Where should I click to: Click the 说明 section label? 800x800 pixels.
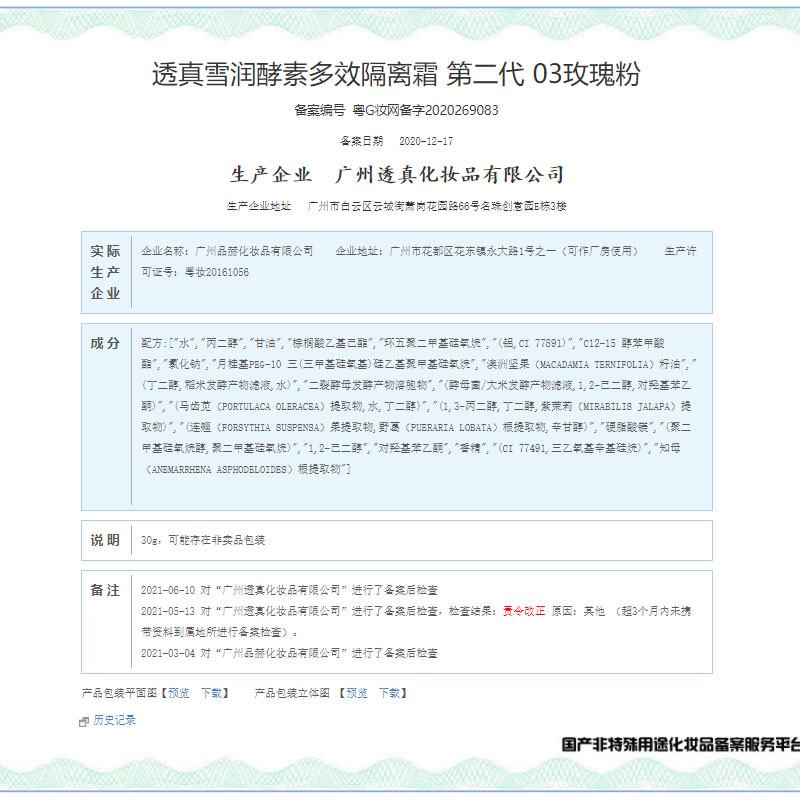(x=105, y=540)
